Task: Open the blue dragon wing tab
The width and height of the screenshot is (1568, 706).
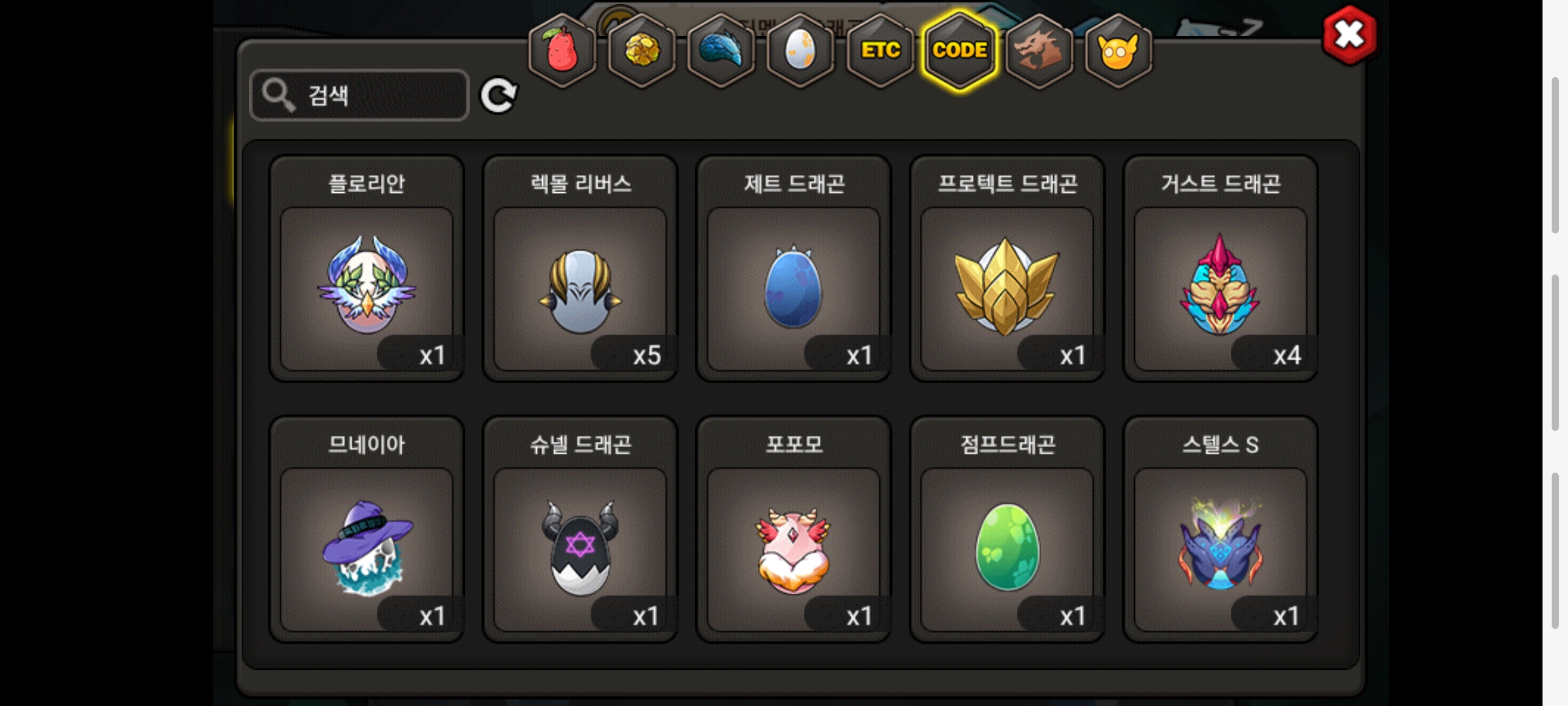Action: [x=721, y=51]
